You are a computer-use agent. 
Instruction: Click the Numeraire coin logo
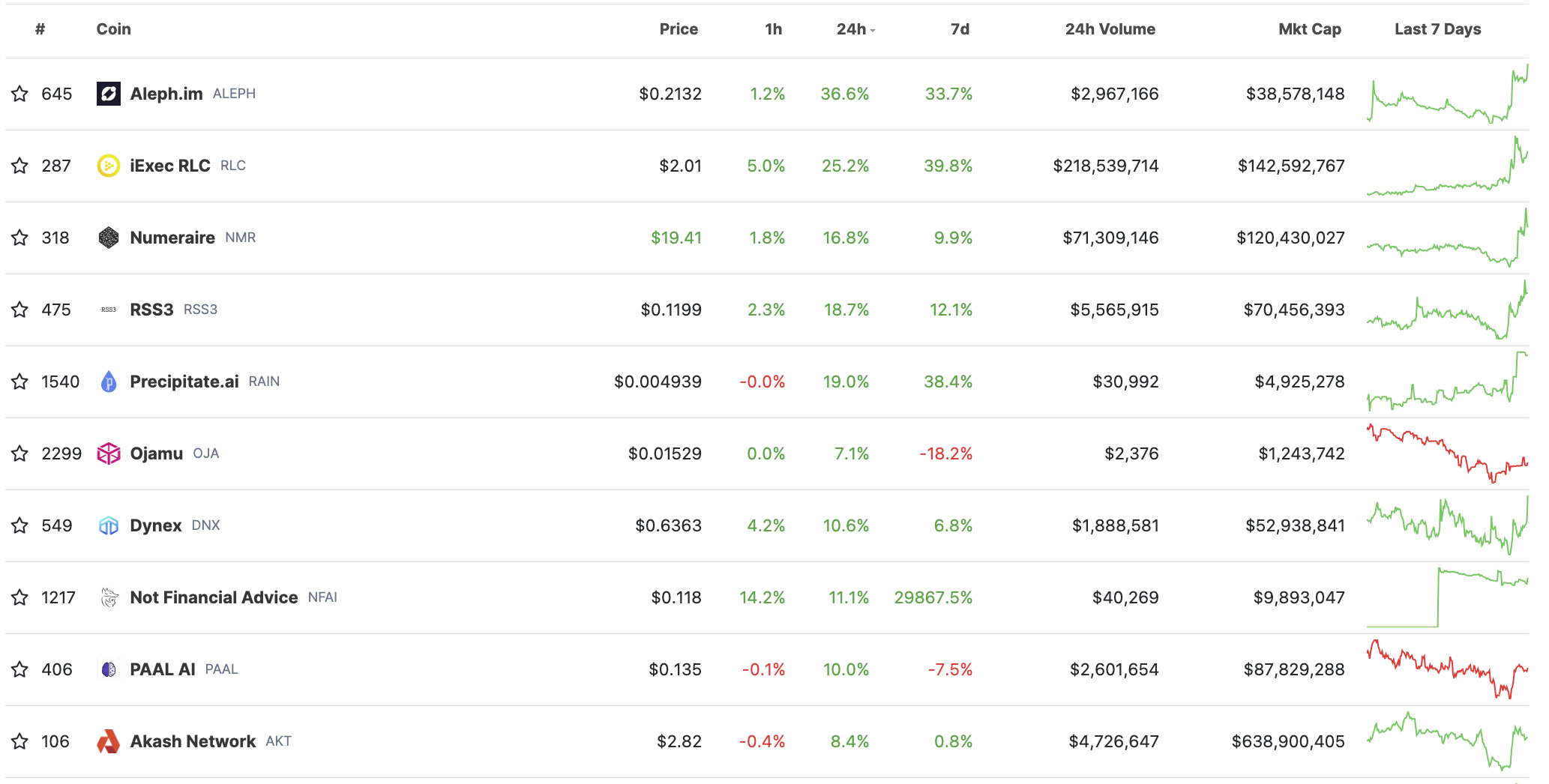tap(109, 238)
